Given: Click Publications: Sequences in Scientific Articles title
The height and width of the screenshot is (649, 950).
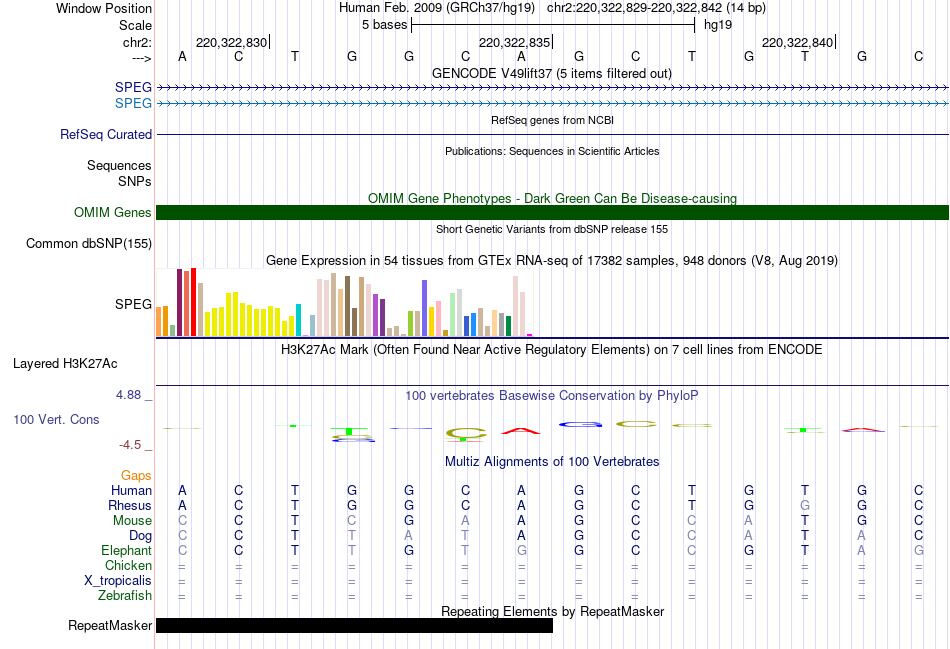Looking at the screenshot, I should tap(552, 151).
